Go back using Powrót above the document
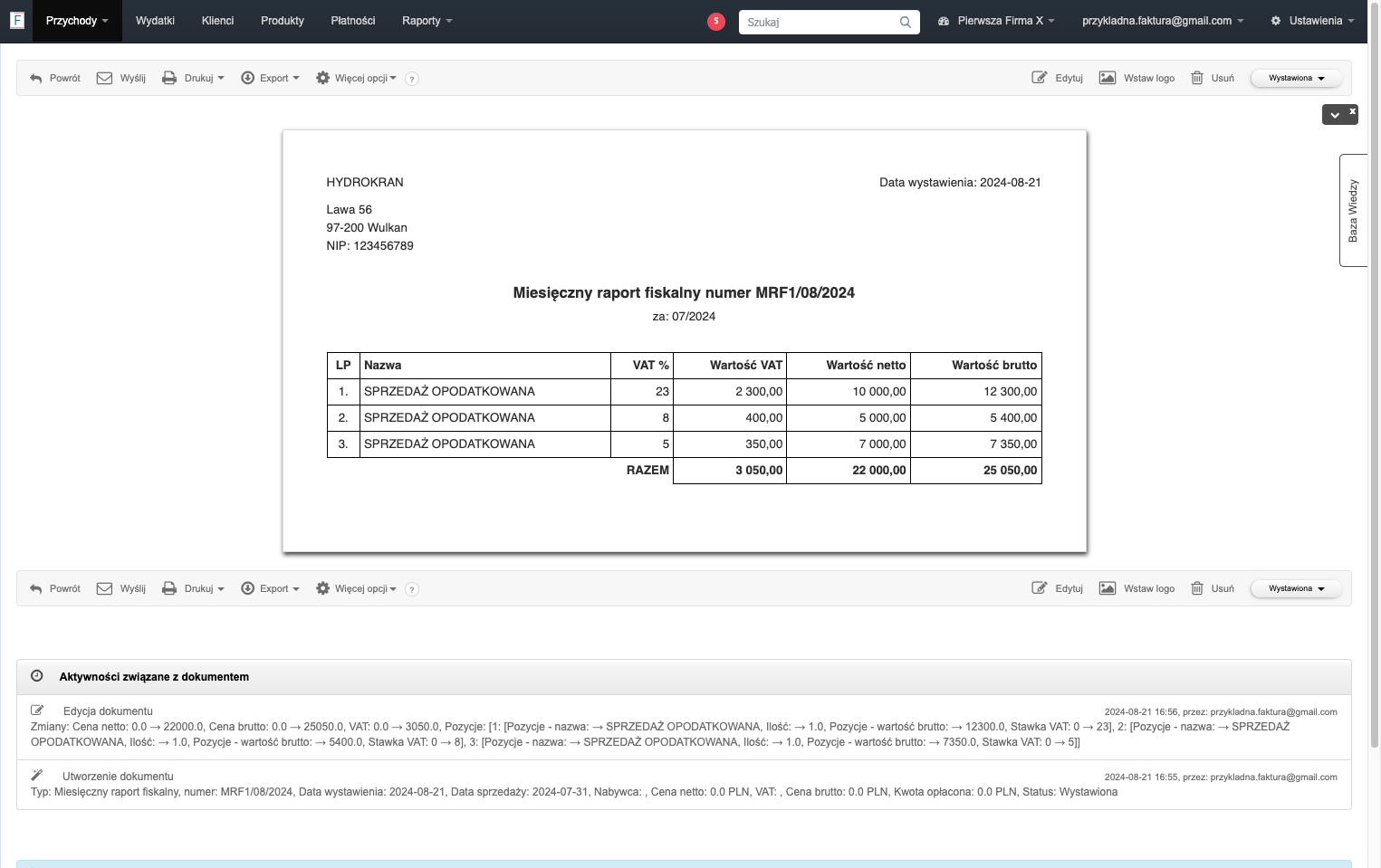 [55, 78]
